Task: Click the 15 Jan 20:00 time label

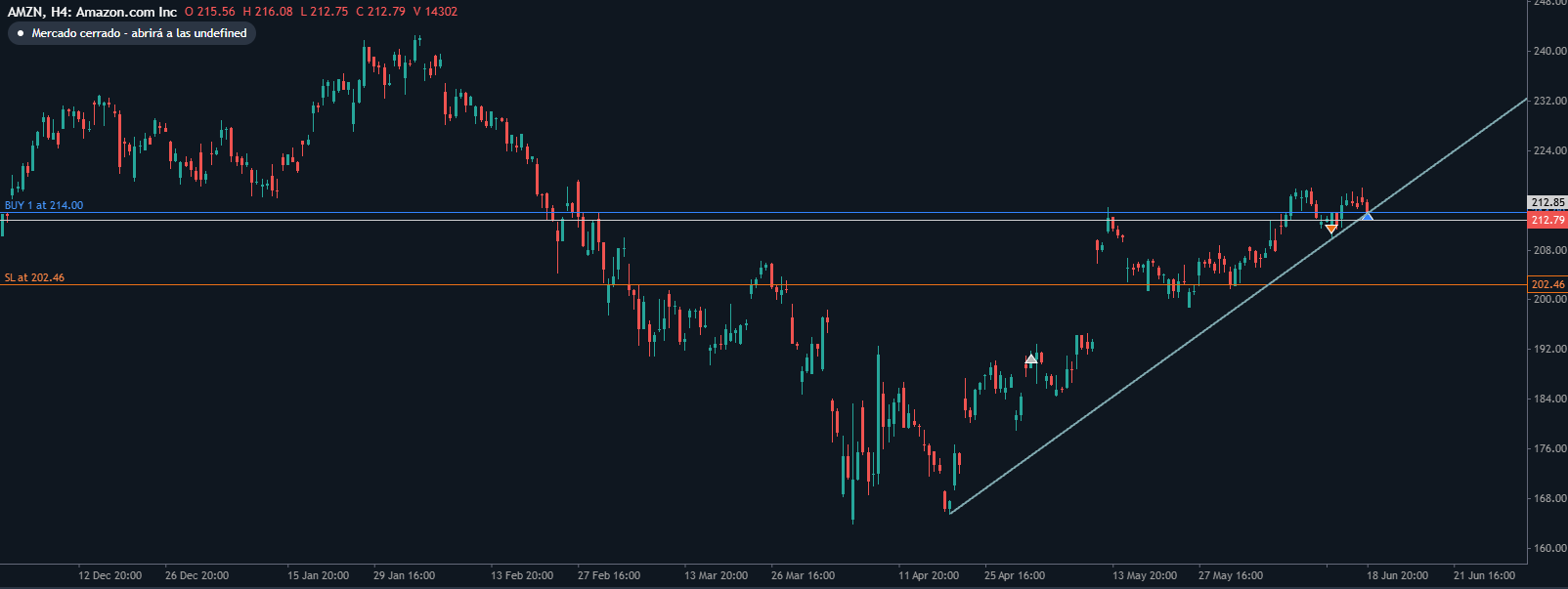Action: tap(319, 575)
